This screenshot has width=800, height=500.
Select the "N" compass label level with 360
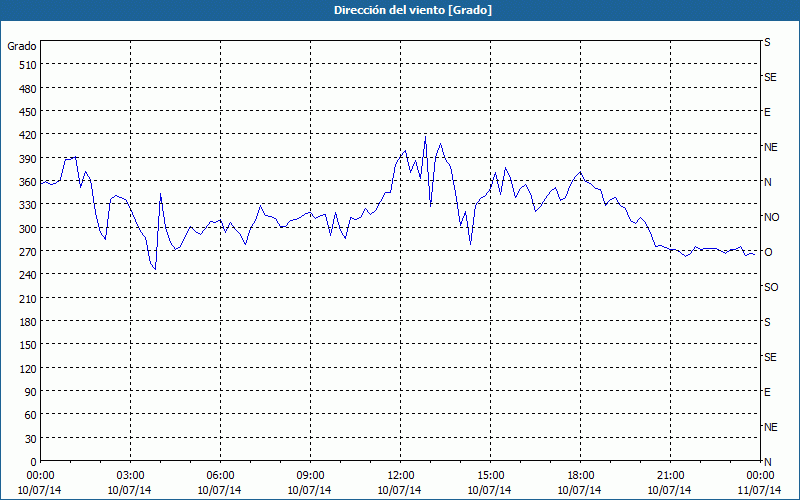click(767, 182)
